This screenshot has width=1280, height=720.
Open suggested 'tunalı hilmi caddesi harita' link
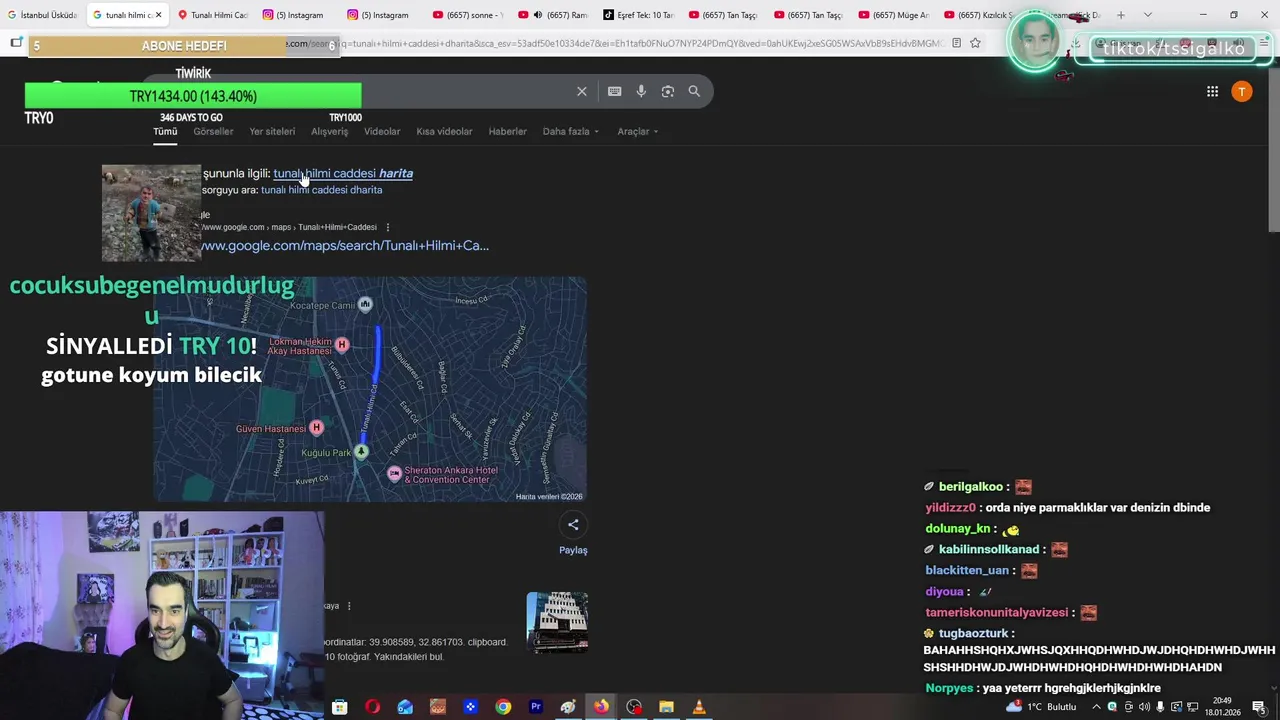coord(343,173)
